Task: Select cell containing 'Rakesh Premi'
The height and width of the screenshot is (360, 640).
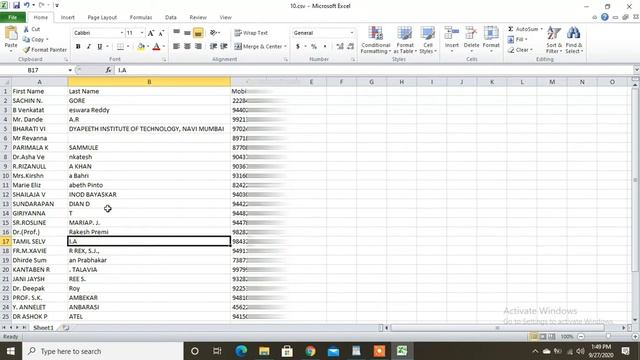Action: (149, 232)
